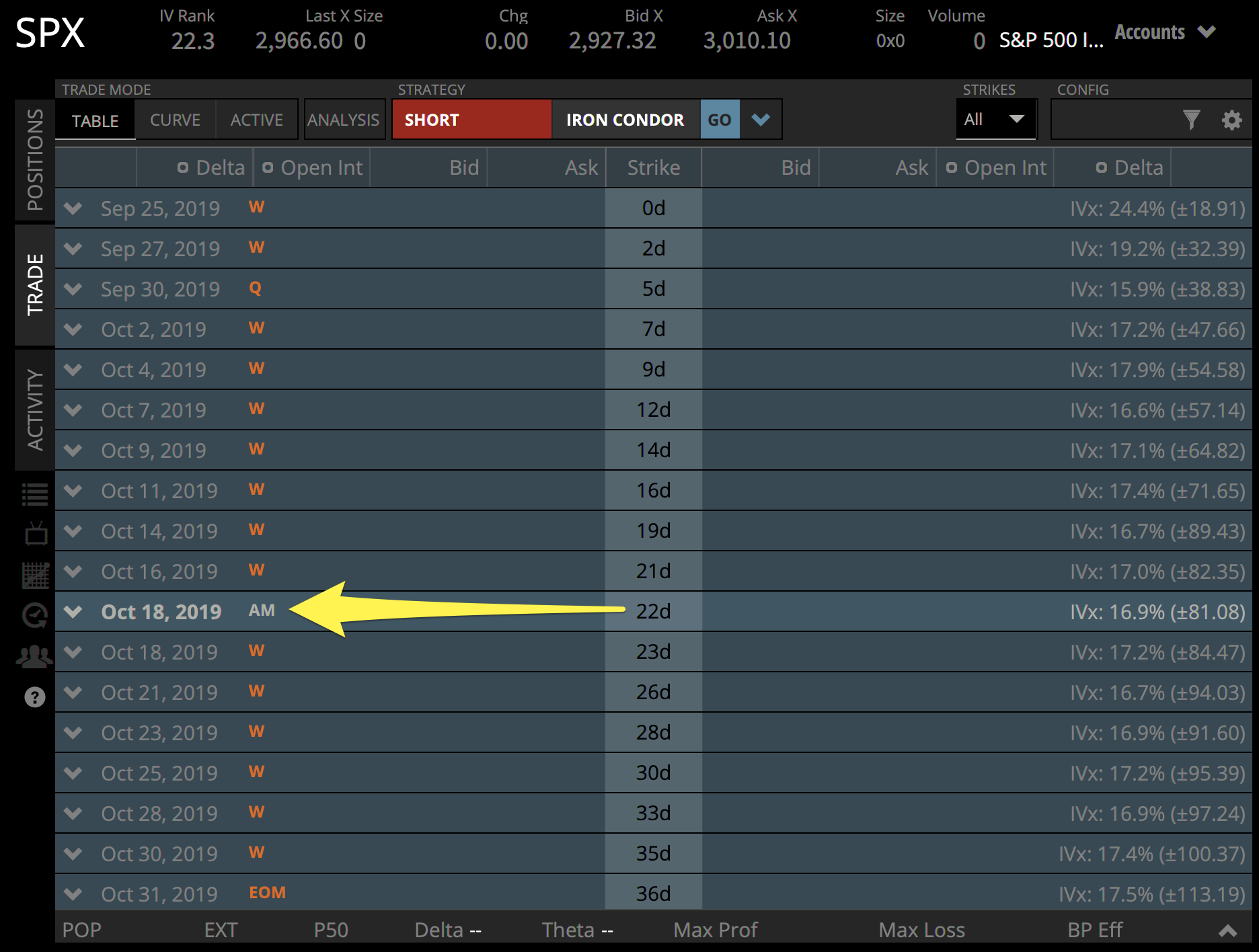Open the Strikes All dropdown
The image size is (1259, 952).
(x=996, y=119)
